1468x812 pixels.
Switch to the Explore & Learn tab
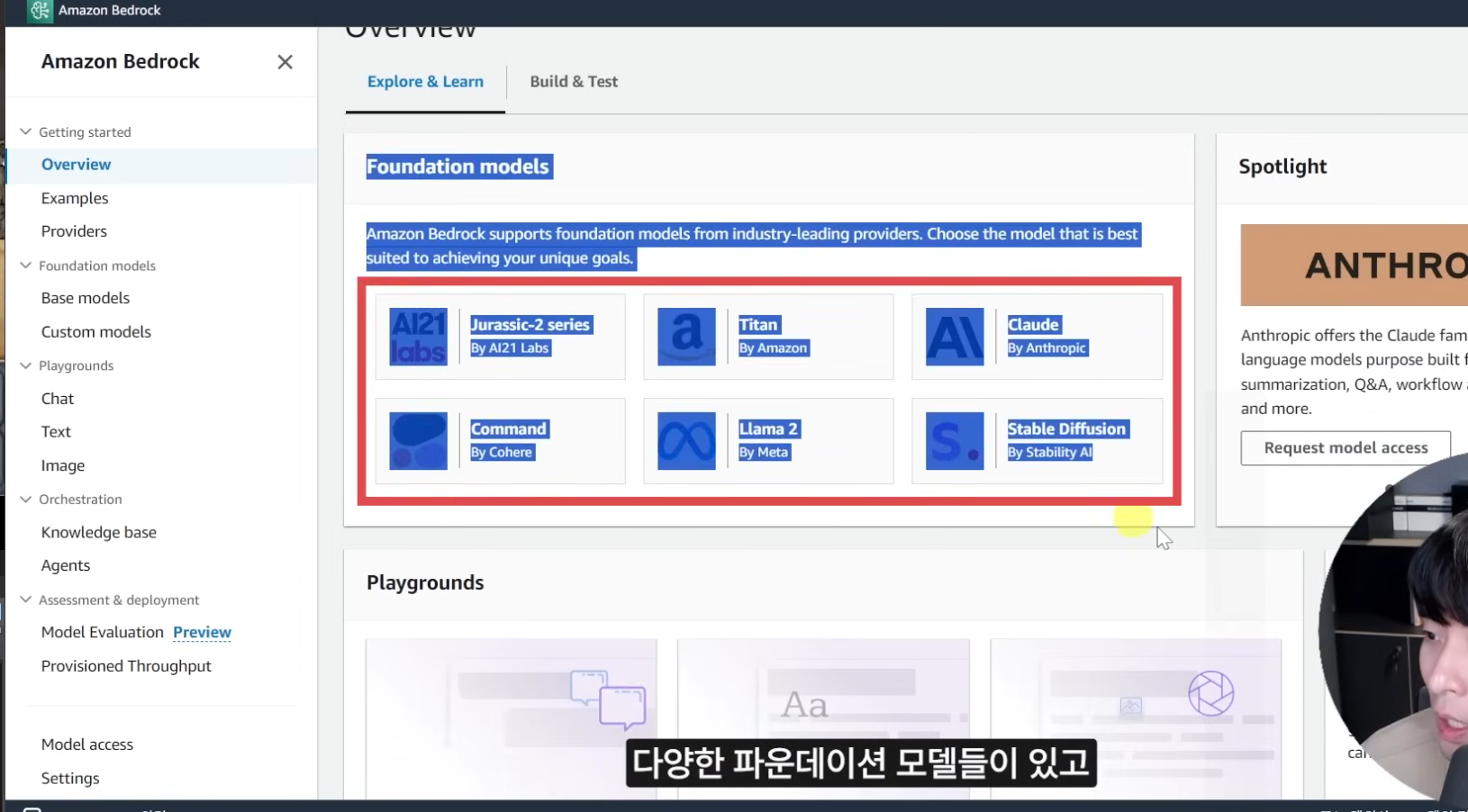(x=425, y=82)
